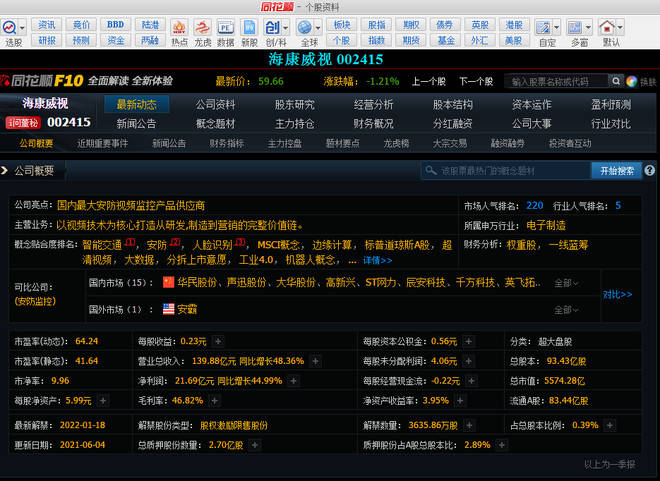Switch to the 股东研究 tab
This screenshot has height=481, width=660.
click(x=295, y=104)
